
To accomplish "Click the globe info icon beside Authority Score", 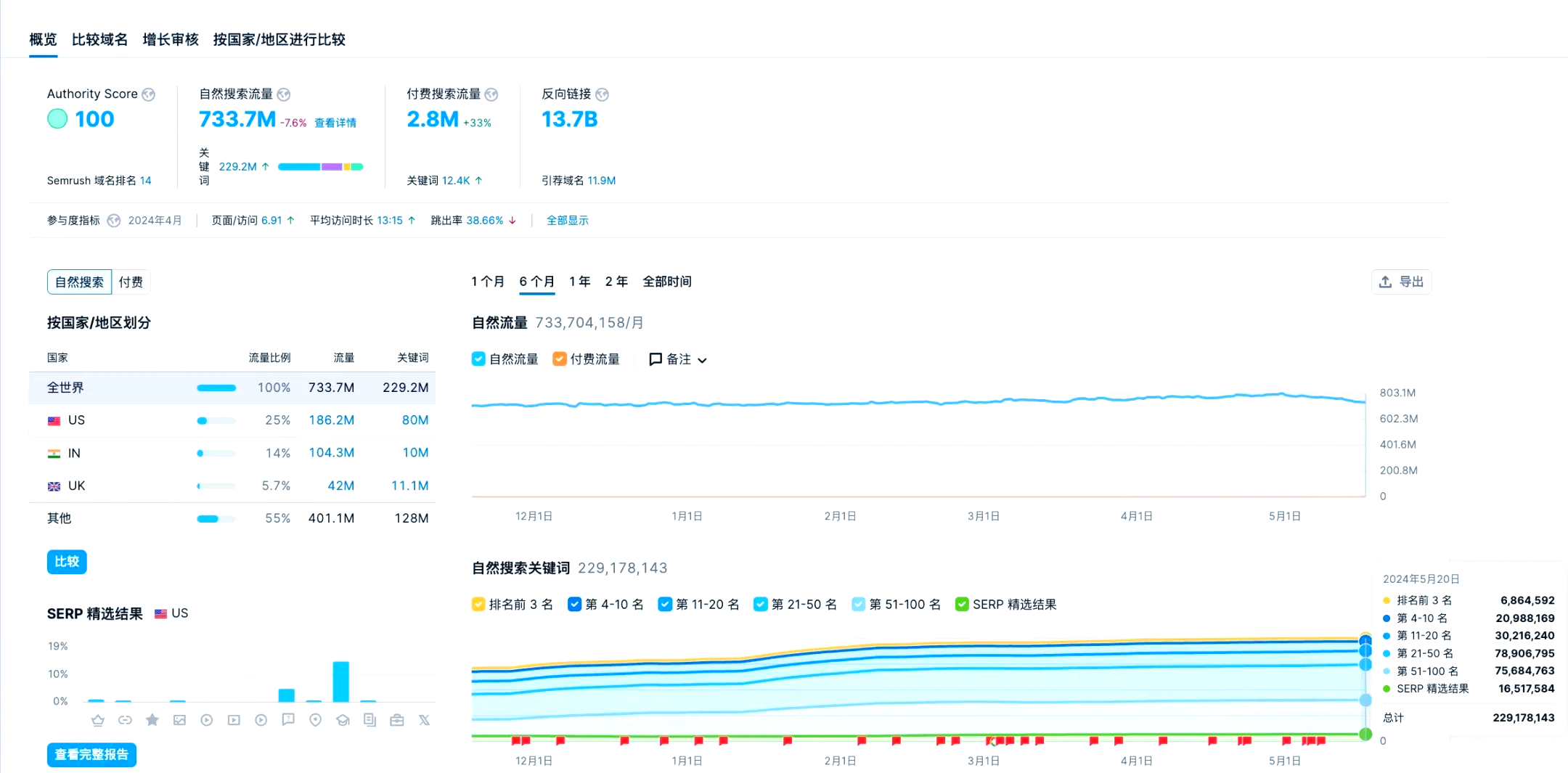I will click(149, 94).
